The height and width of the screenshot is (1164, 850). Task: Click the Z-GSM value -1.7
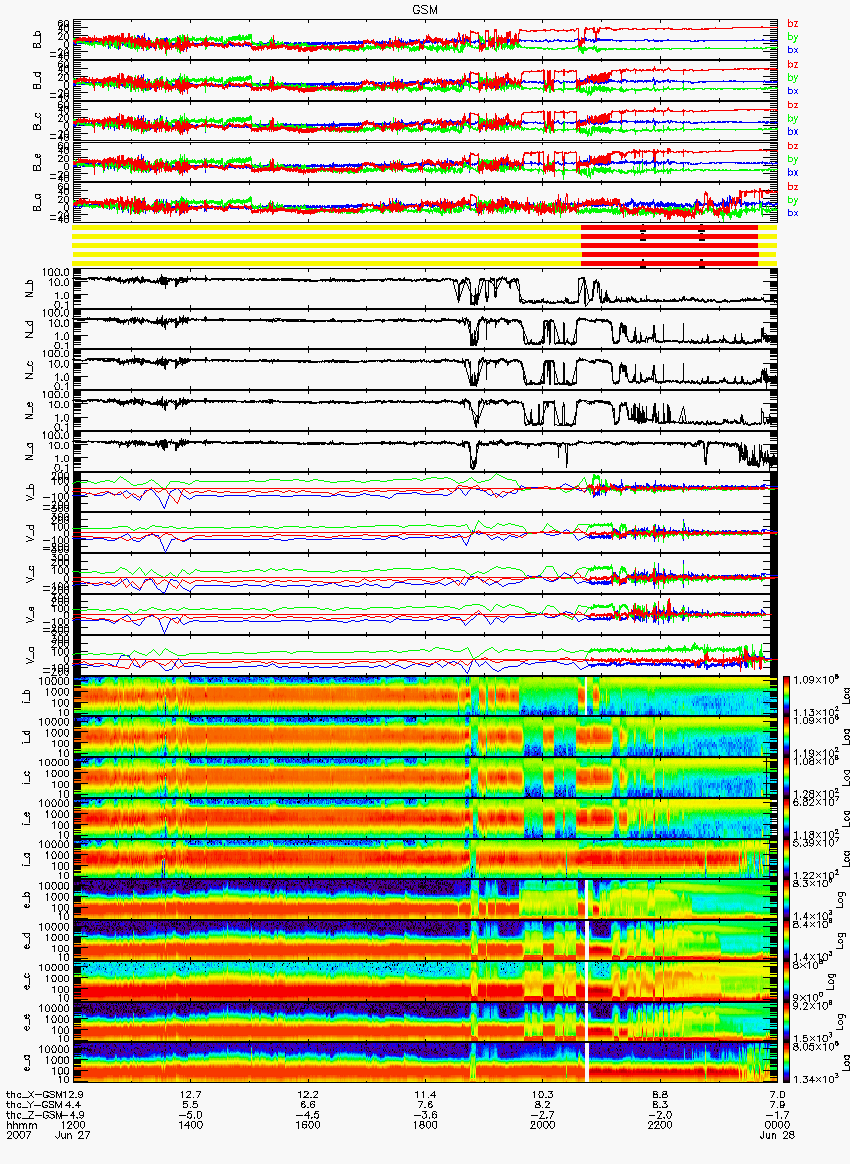click(x=777, y=1115)
